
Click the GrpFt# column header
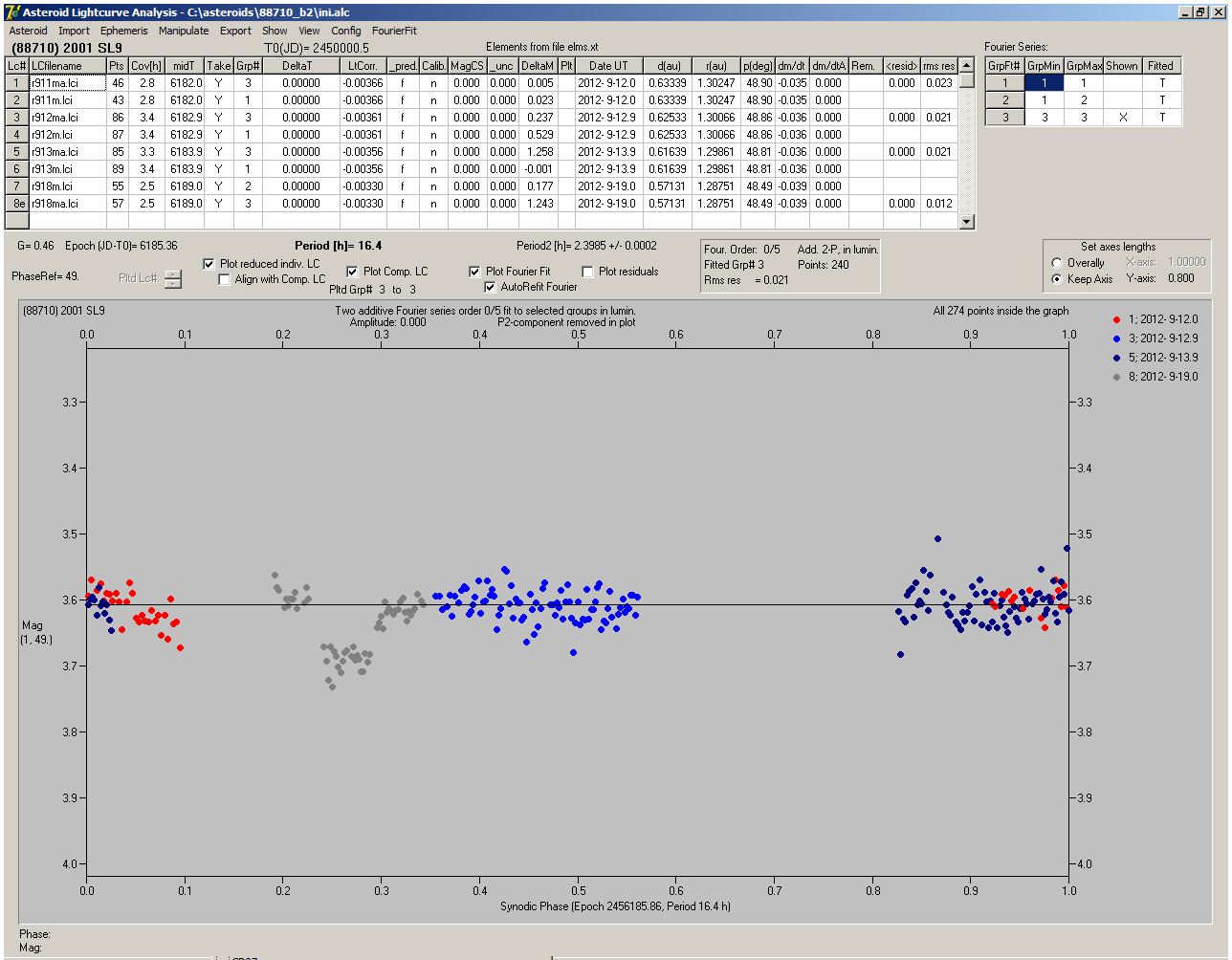coord(1005,66)
